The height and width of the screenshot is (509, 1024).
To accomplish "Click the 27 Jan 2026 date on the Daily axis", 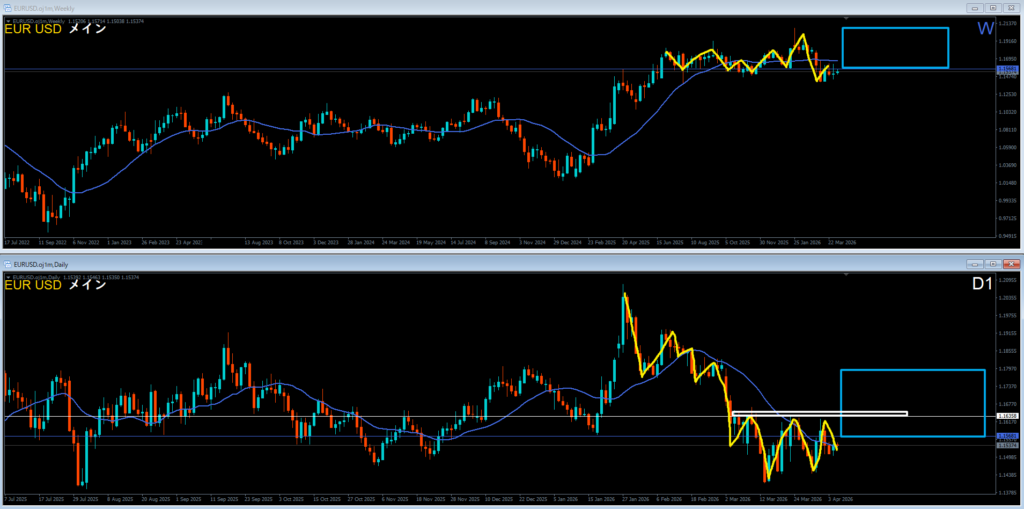I will coord(635,499).
